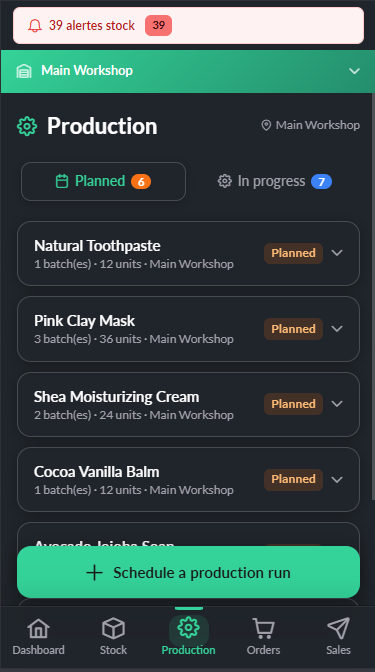Expand the Shea Moisturizing Cream chevron
Viewport: 375px width, 672px height.
337,404
